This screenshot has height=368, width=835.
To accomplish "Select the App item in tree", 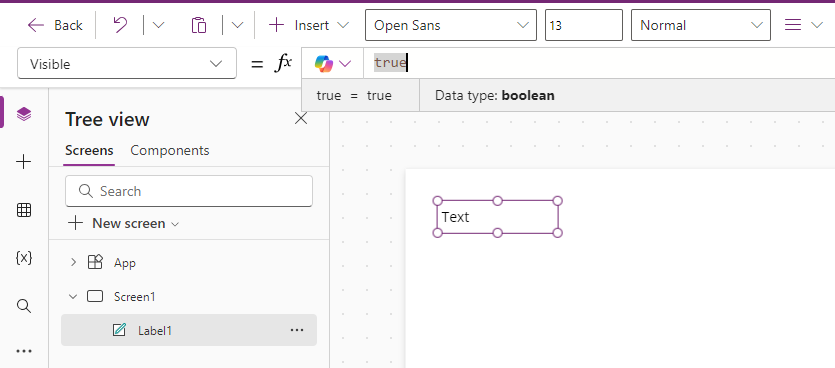I will pos(125,263).
